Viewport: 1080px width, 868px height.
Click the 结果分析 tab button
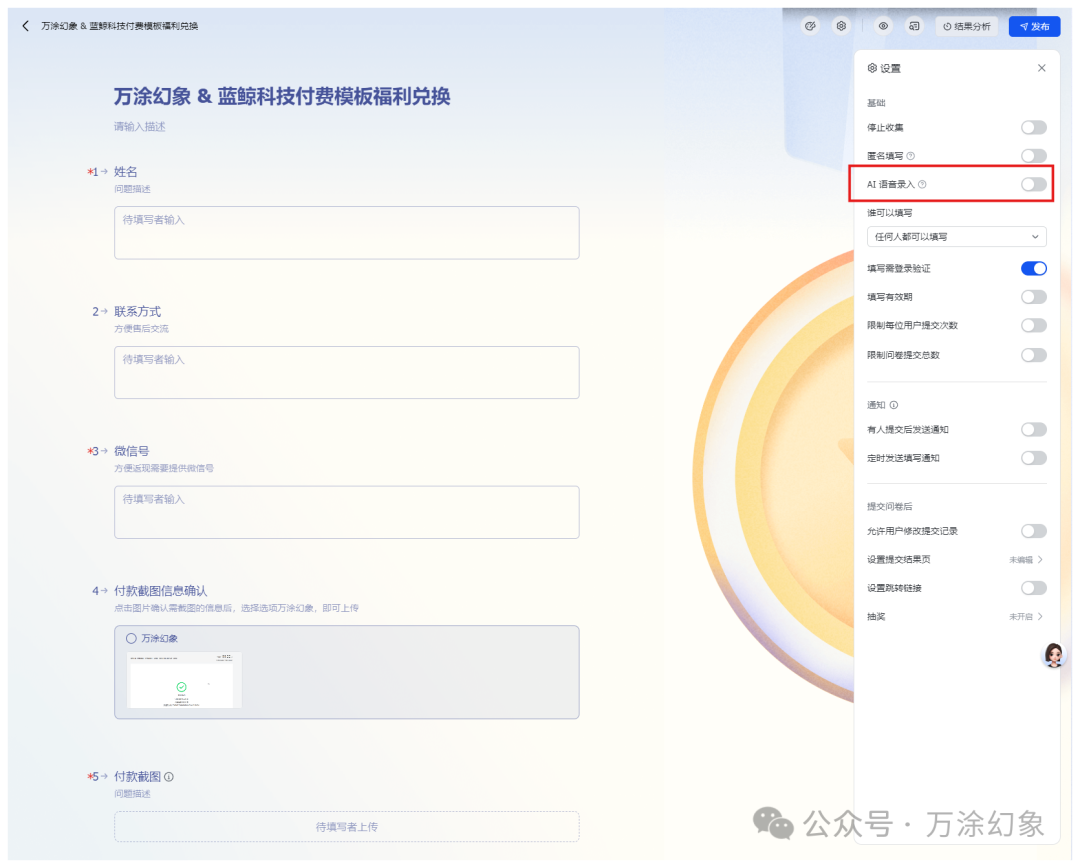[968, 27]
